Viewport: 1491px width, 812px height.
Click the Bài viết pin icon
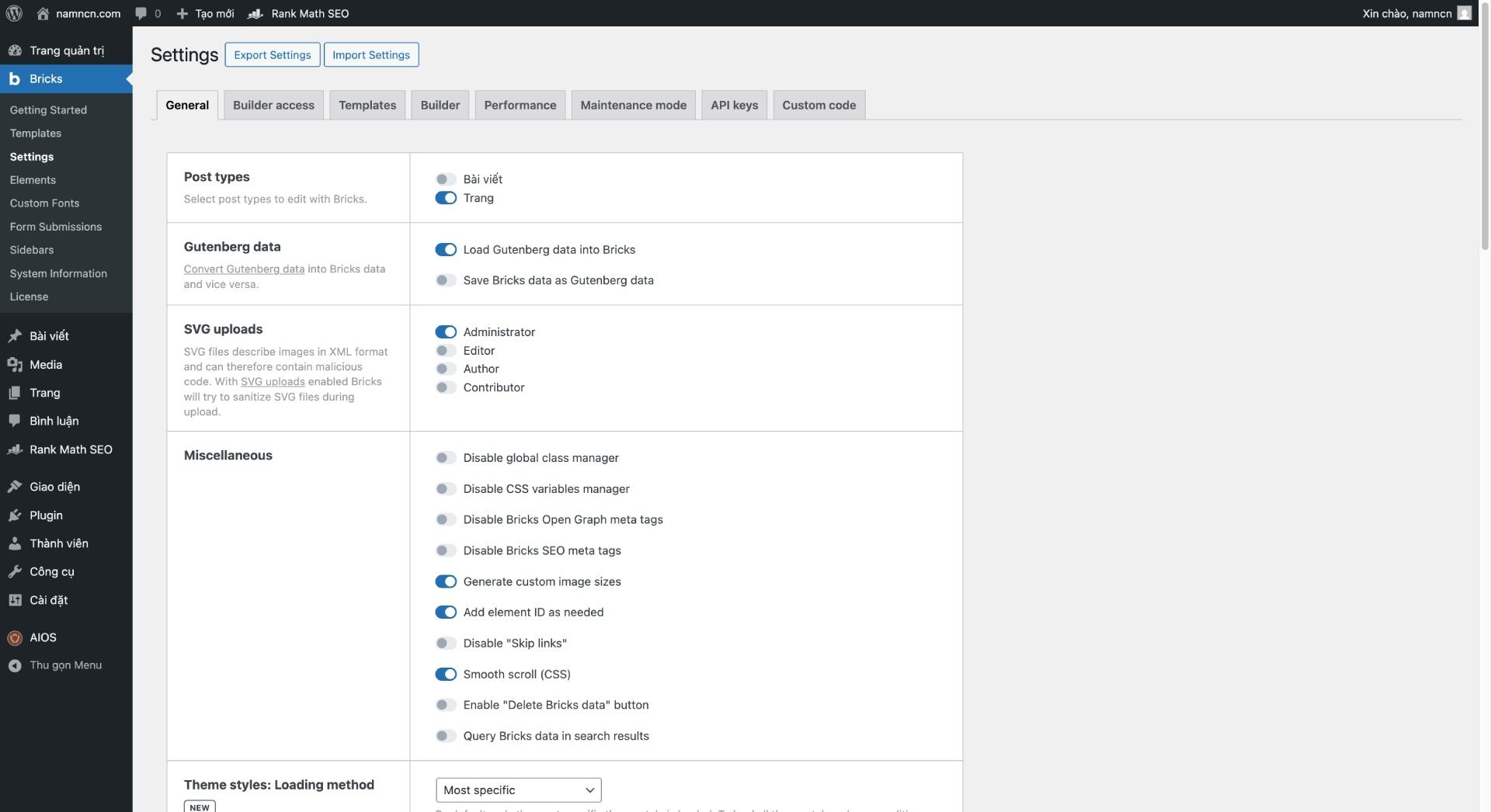(15, 335)
